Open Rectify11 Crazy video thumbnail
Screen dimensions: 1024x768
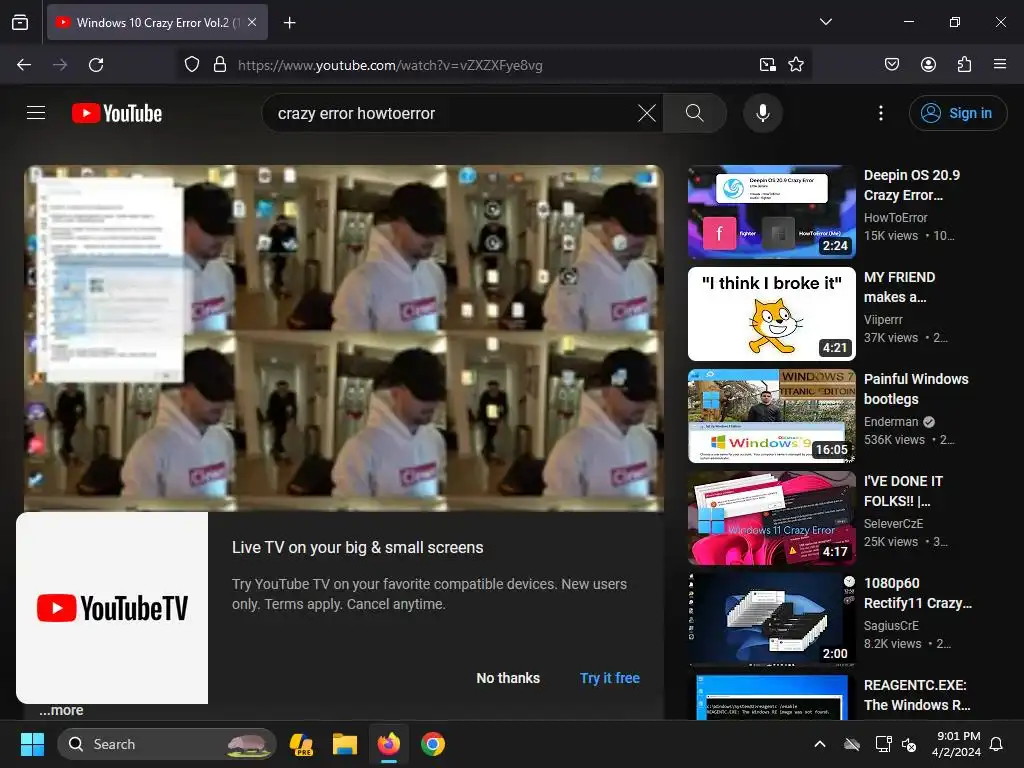(x=771, y=619)
